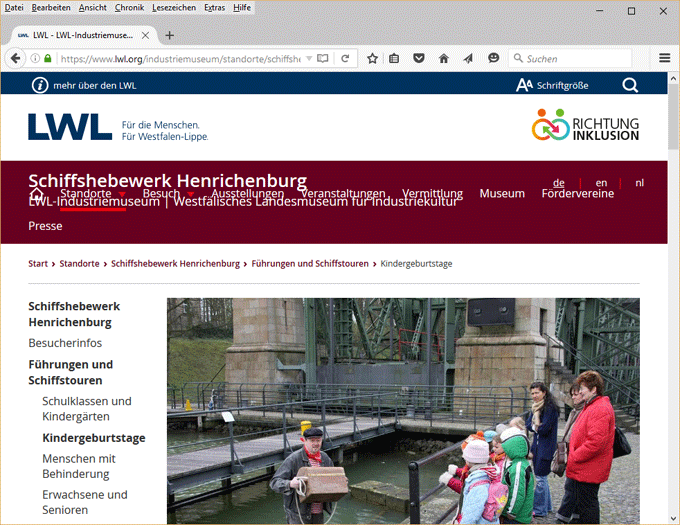Click Standorte in the breadcrumb
The width and height of the screenshot is (680, 525).
tap(79, 264)
